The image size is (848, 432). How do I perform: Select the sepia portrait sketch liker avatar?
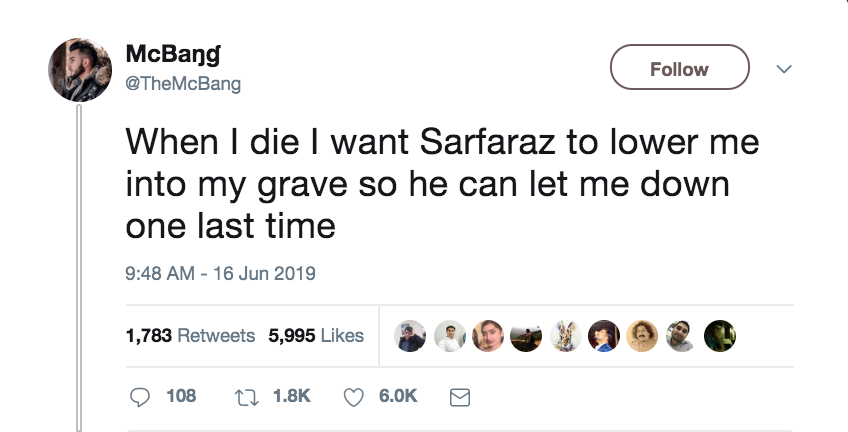pos(642,336)
